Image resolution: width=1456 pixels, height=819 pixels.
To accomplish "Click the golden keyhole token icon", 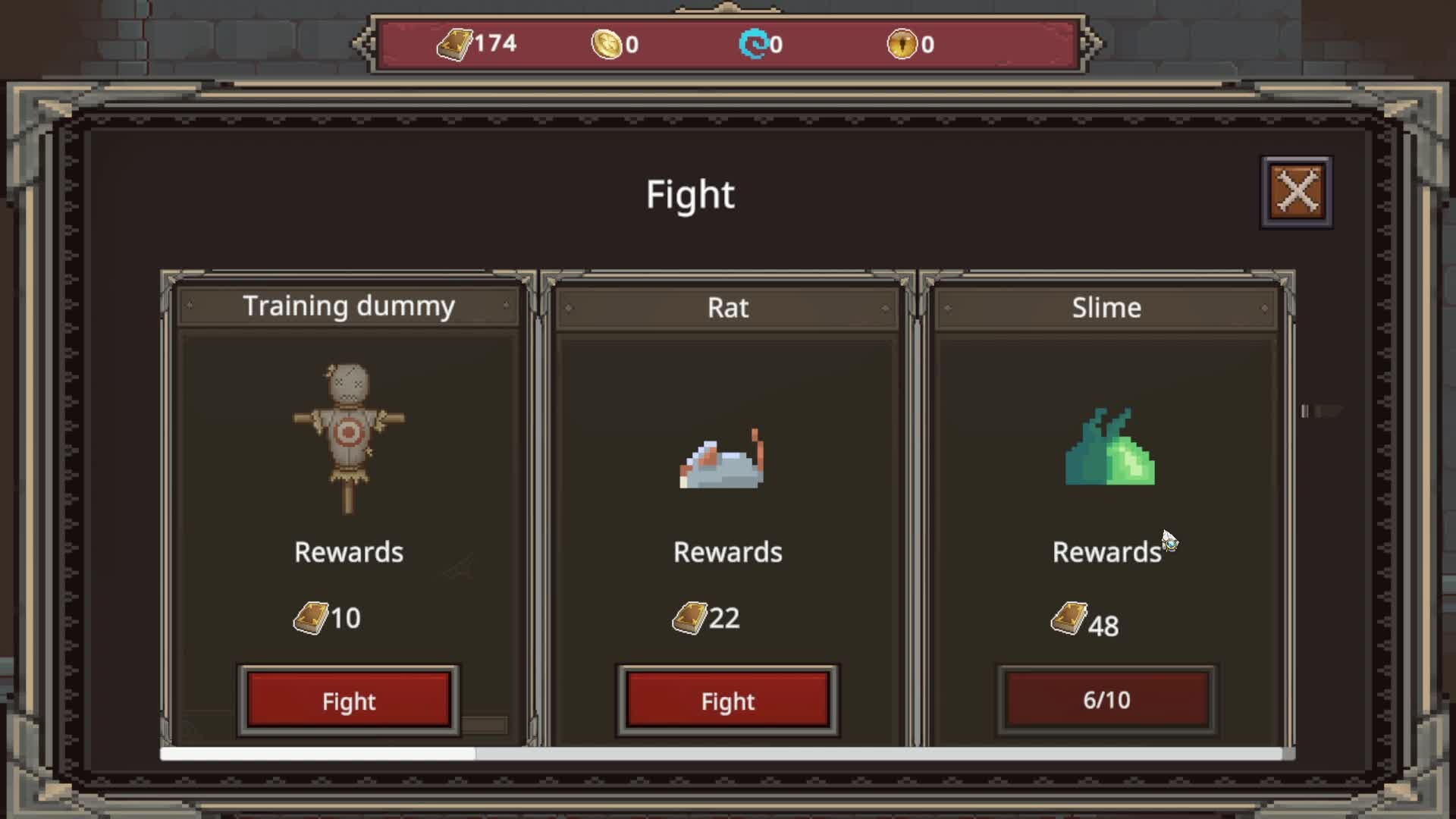I will tap(902, 44).
